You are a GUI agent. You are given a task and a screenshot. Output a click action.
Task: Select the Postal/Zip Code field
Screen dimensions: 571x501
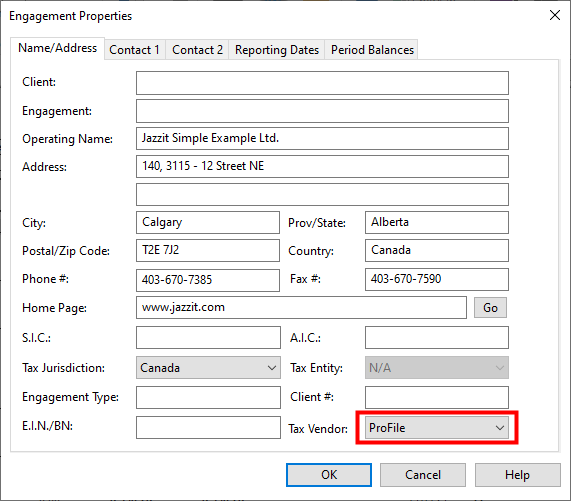[x=208, y=250]
